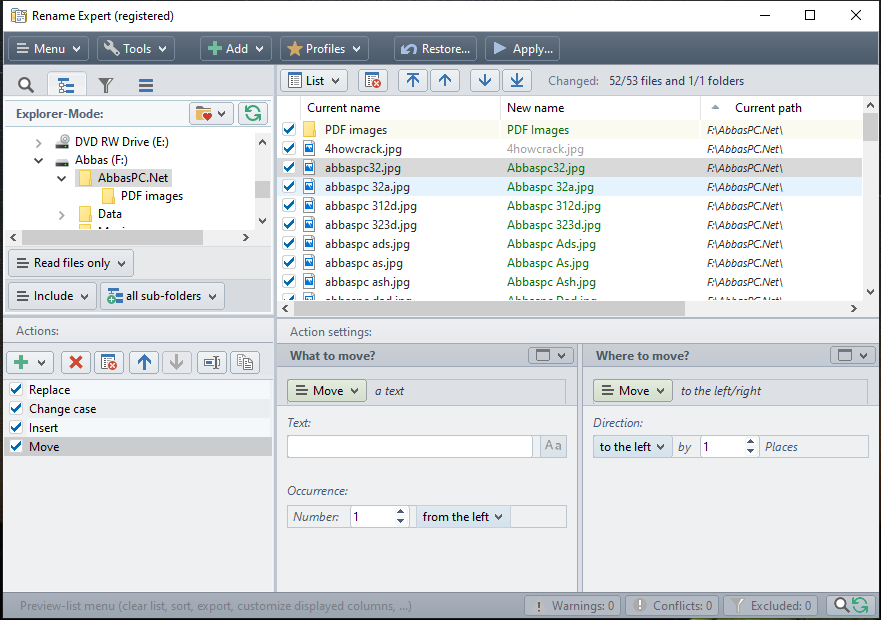Open the Add menu
881x620 pixels.
click(236, 49)
